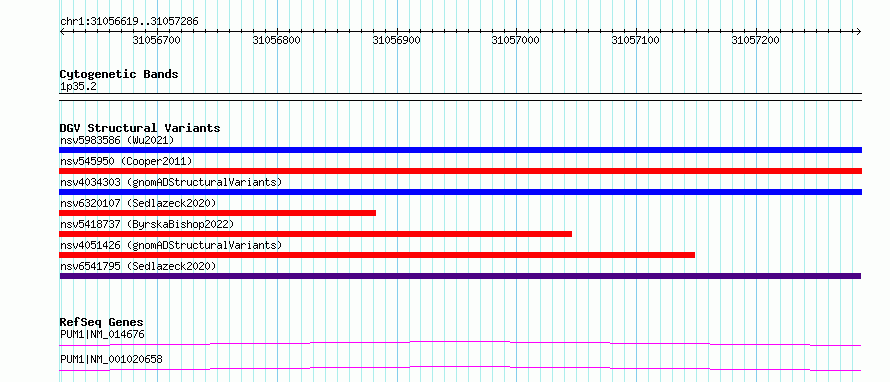Click ruler position 31057200
This screenshot has height=382, width=890.
[755, 40]
